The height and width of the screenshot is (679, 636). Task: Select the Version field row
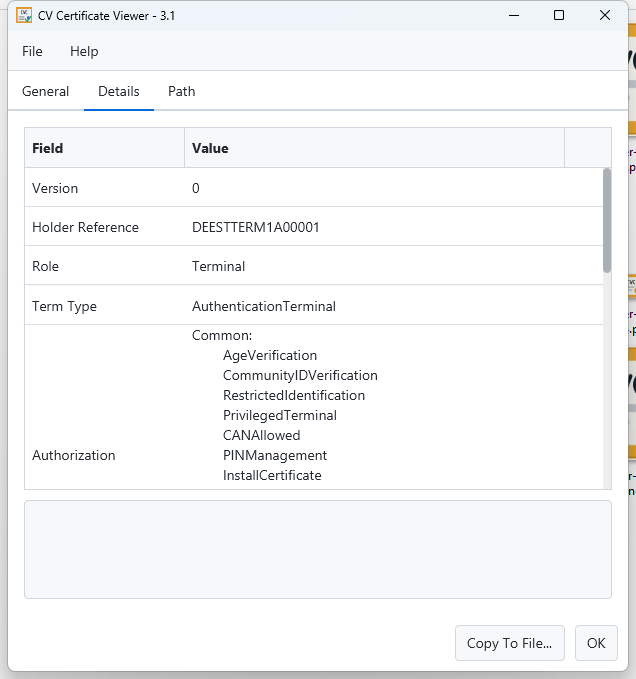click(x=314, y=188)
